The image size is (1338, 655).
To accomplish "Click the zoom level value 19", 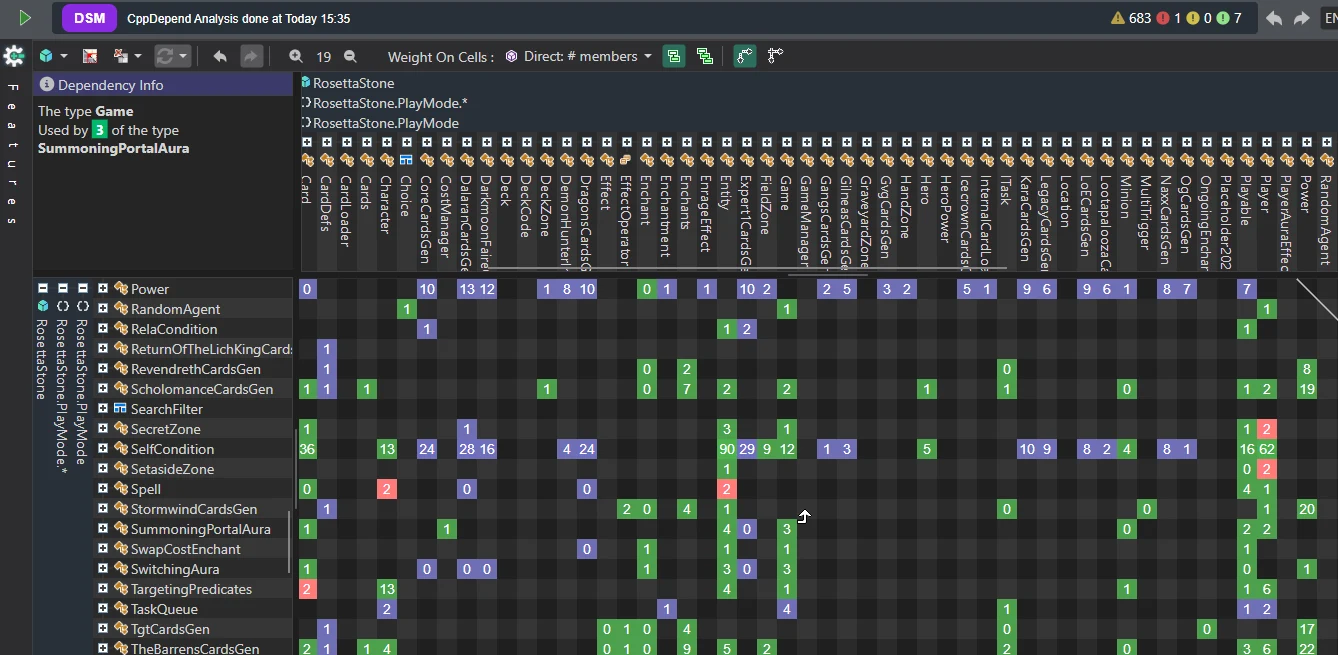I will [x=323, y=57].
